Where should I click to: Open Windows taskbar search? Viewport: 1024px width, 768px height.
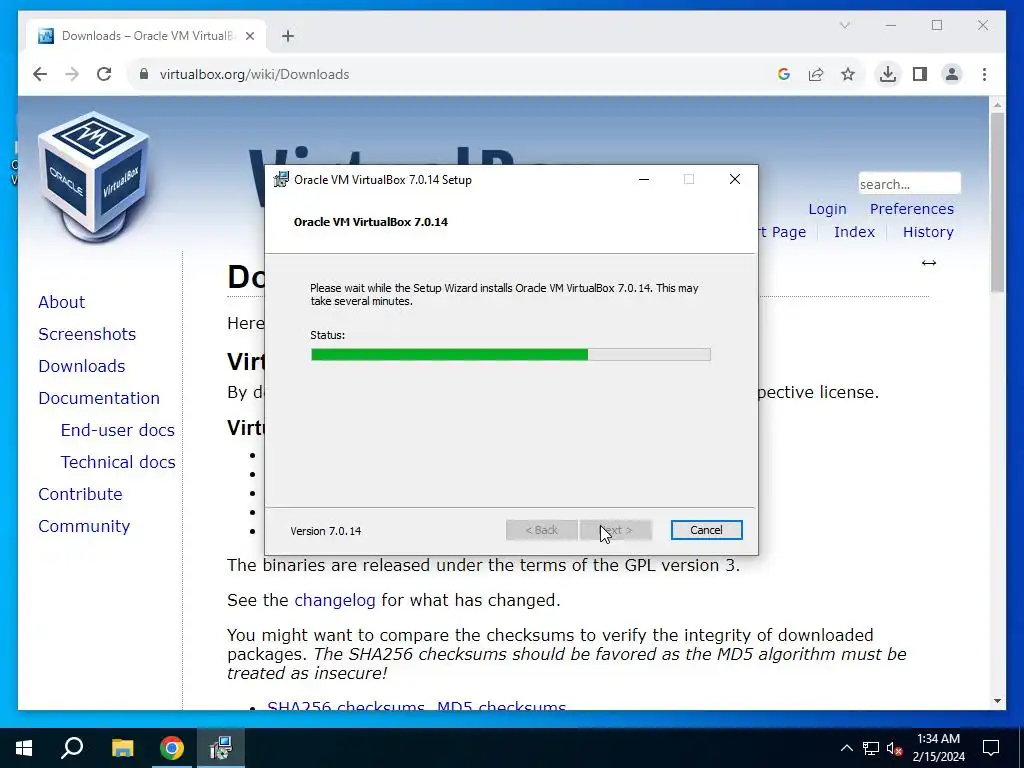tap(72, 748)
